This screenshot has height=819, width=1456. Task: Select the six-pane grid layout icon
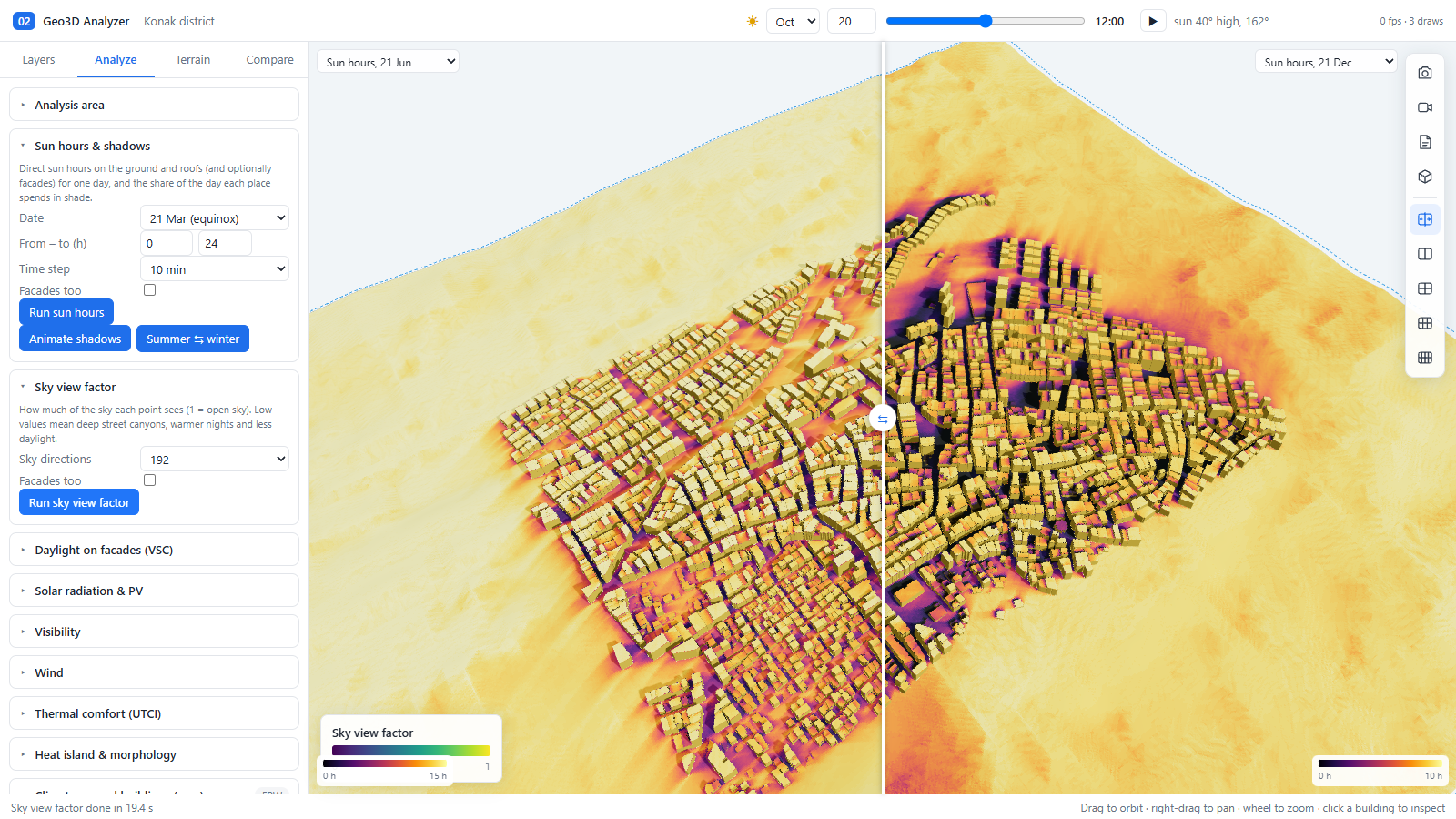coord(1425,323)
